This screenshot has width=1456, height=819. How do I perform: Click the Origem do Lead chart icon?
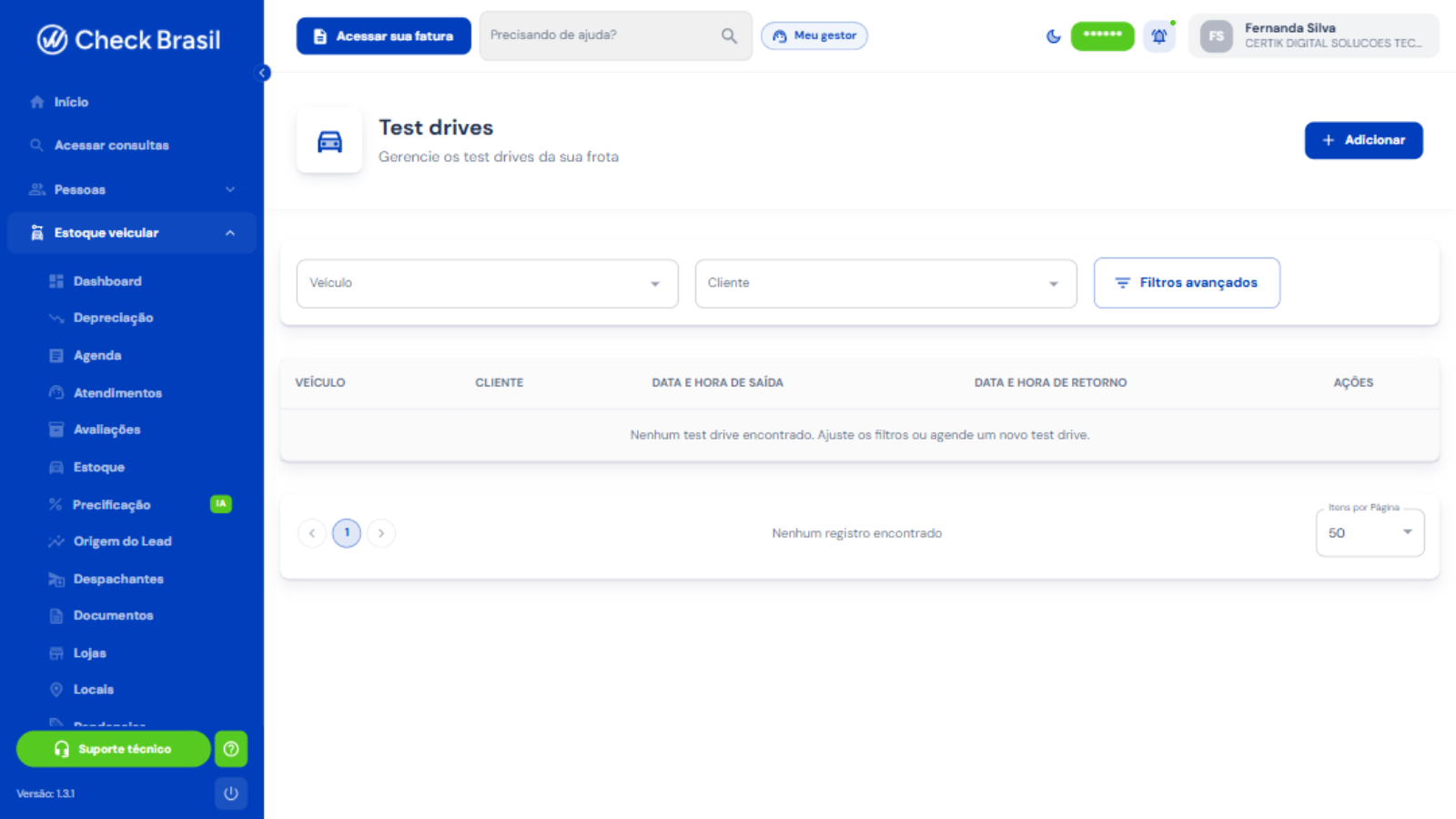click(x=56, y=541)
